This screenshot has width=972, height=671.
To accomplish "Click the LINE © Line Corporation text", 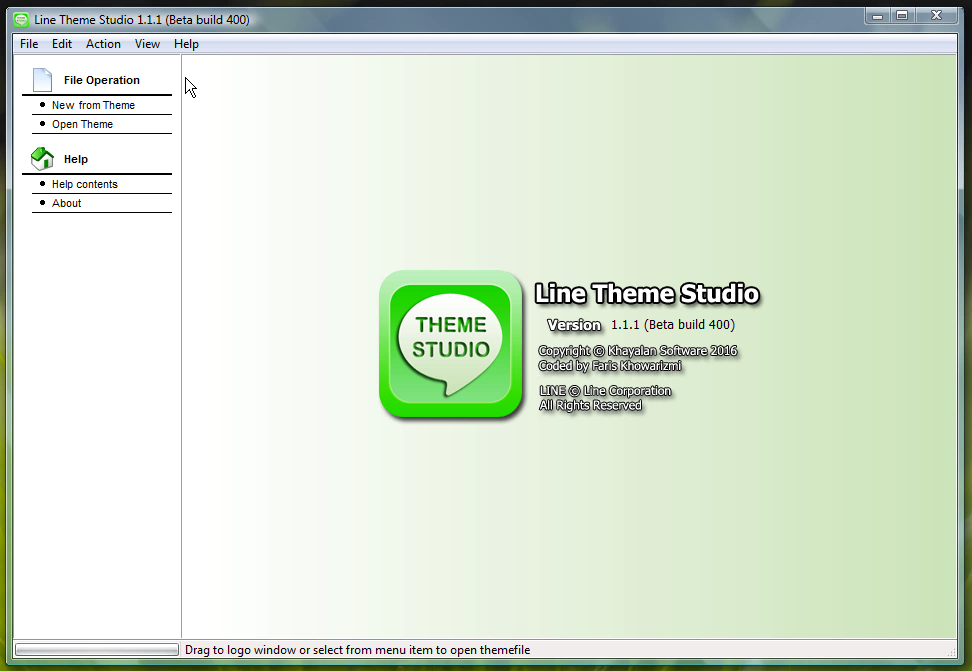I will point(605,391).
